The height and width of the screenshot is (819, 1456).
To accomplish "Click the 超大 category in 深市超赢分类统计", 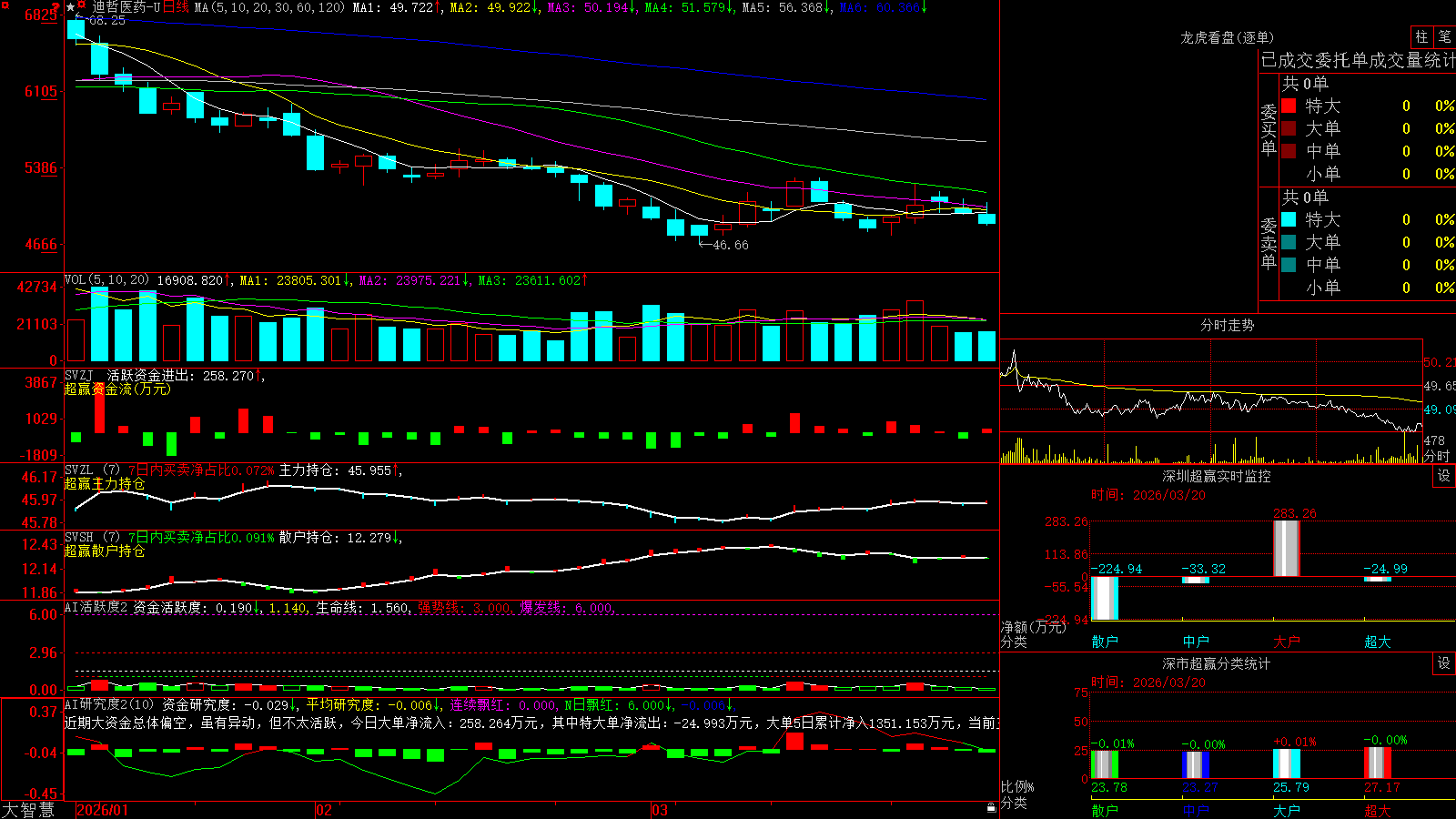I will [1378, 811].
